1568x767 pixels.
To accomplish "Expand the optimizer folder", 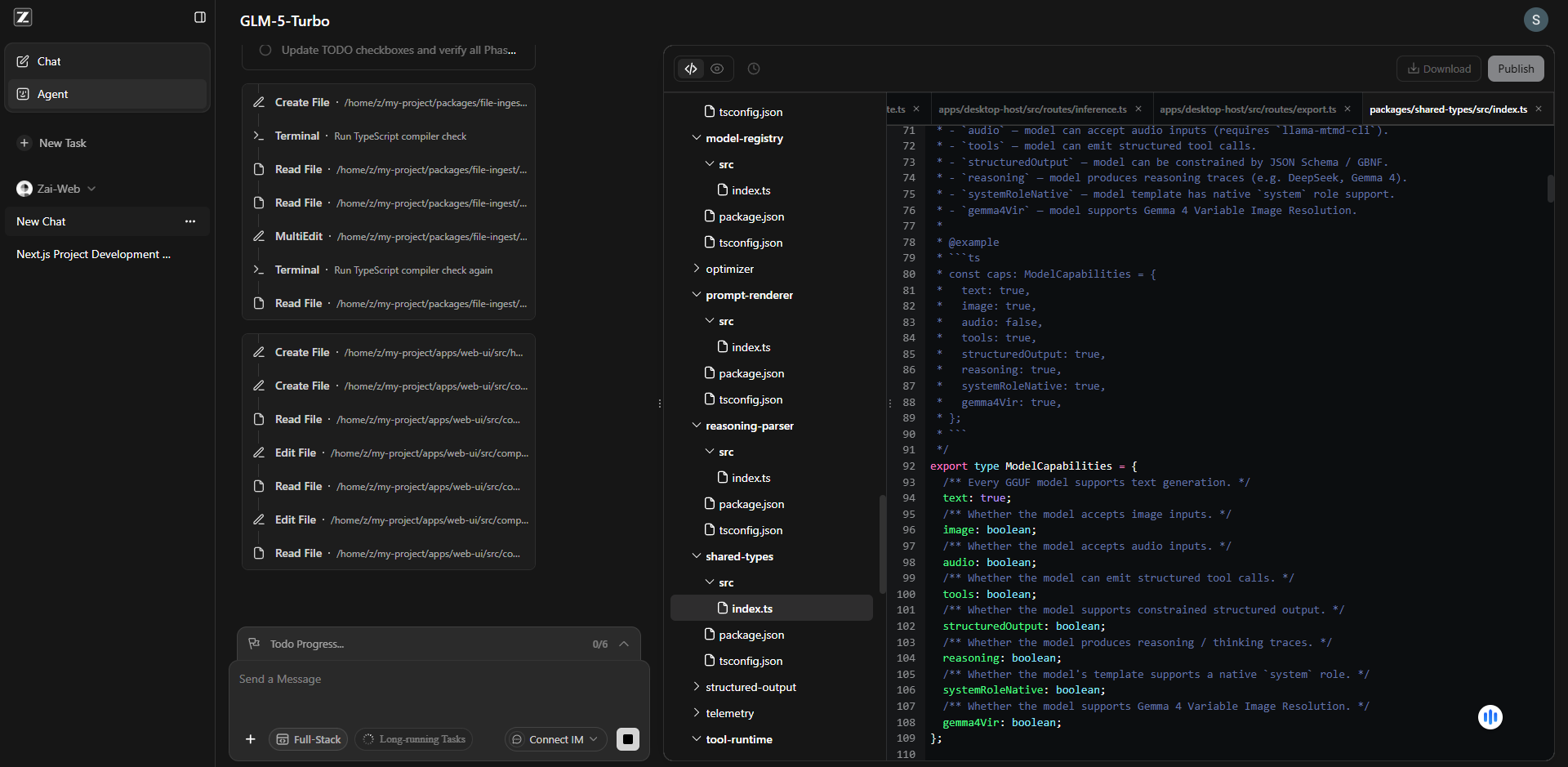I will (729, 269).
